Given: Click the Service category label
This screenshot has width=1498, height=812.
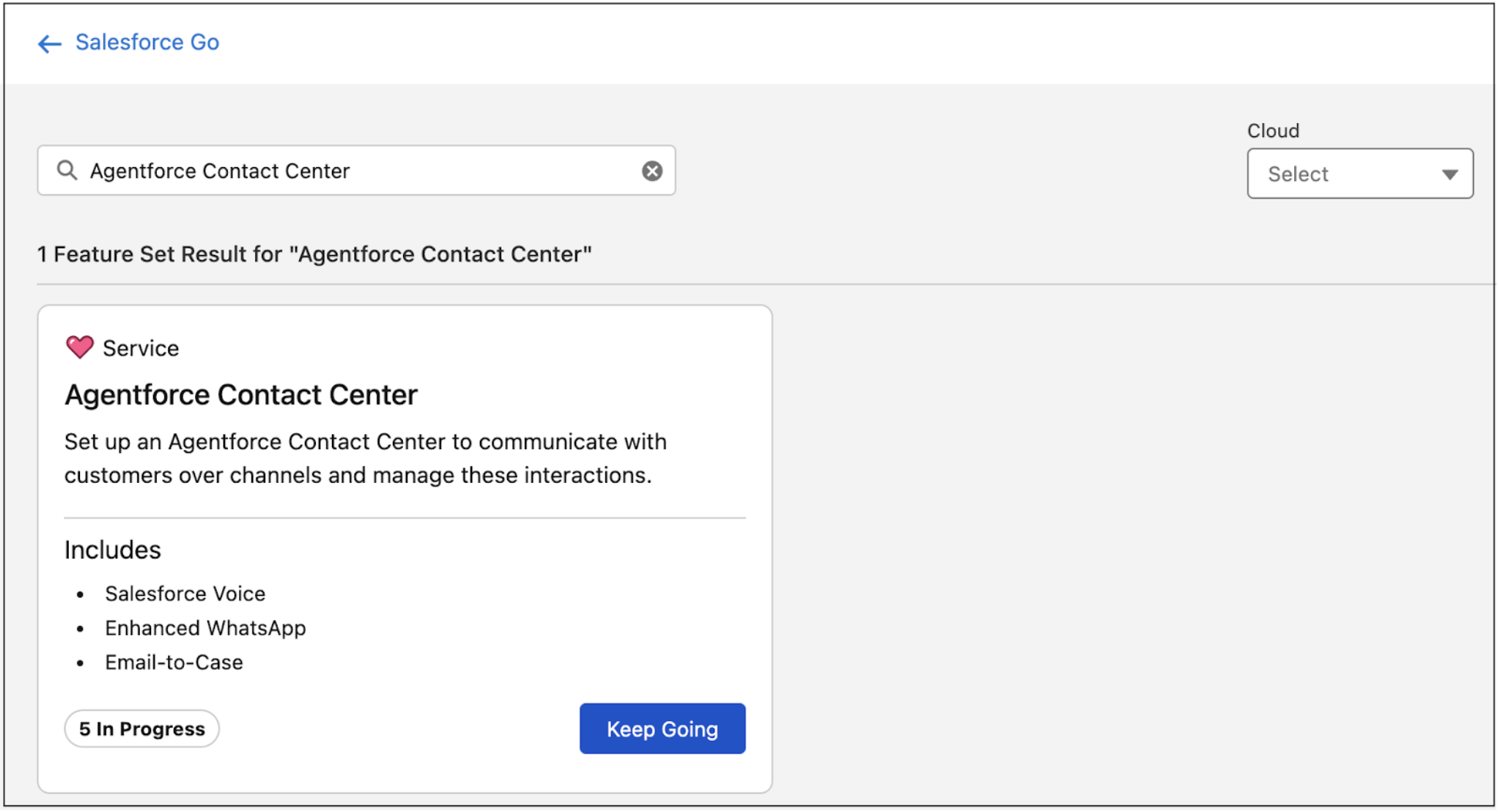Looking at the screenshot, I should point(141,348).
